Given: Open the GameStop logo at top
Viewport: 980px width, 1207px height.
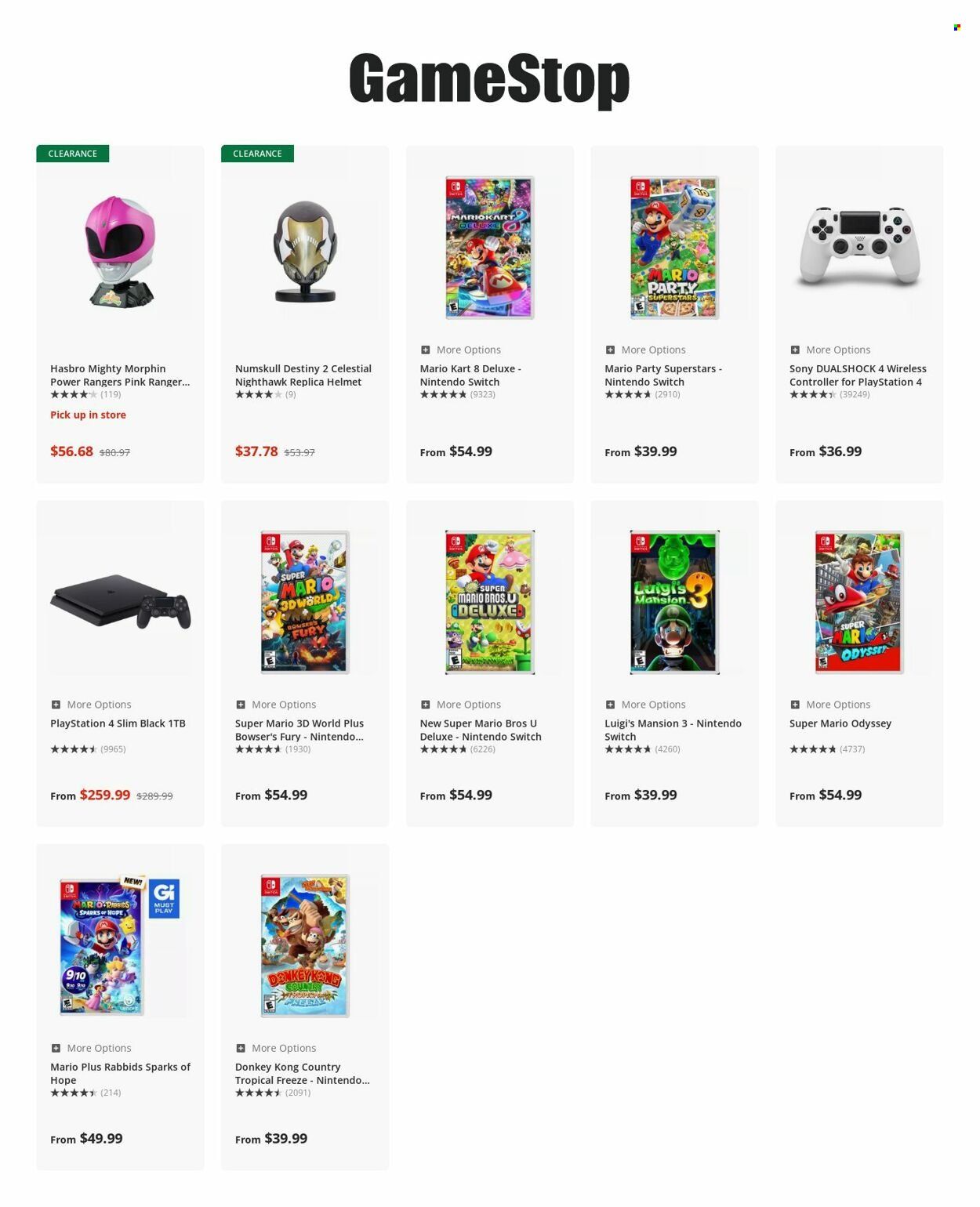Looking at the screenshot, I should pos(489,79).
